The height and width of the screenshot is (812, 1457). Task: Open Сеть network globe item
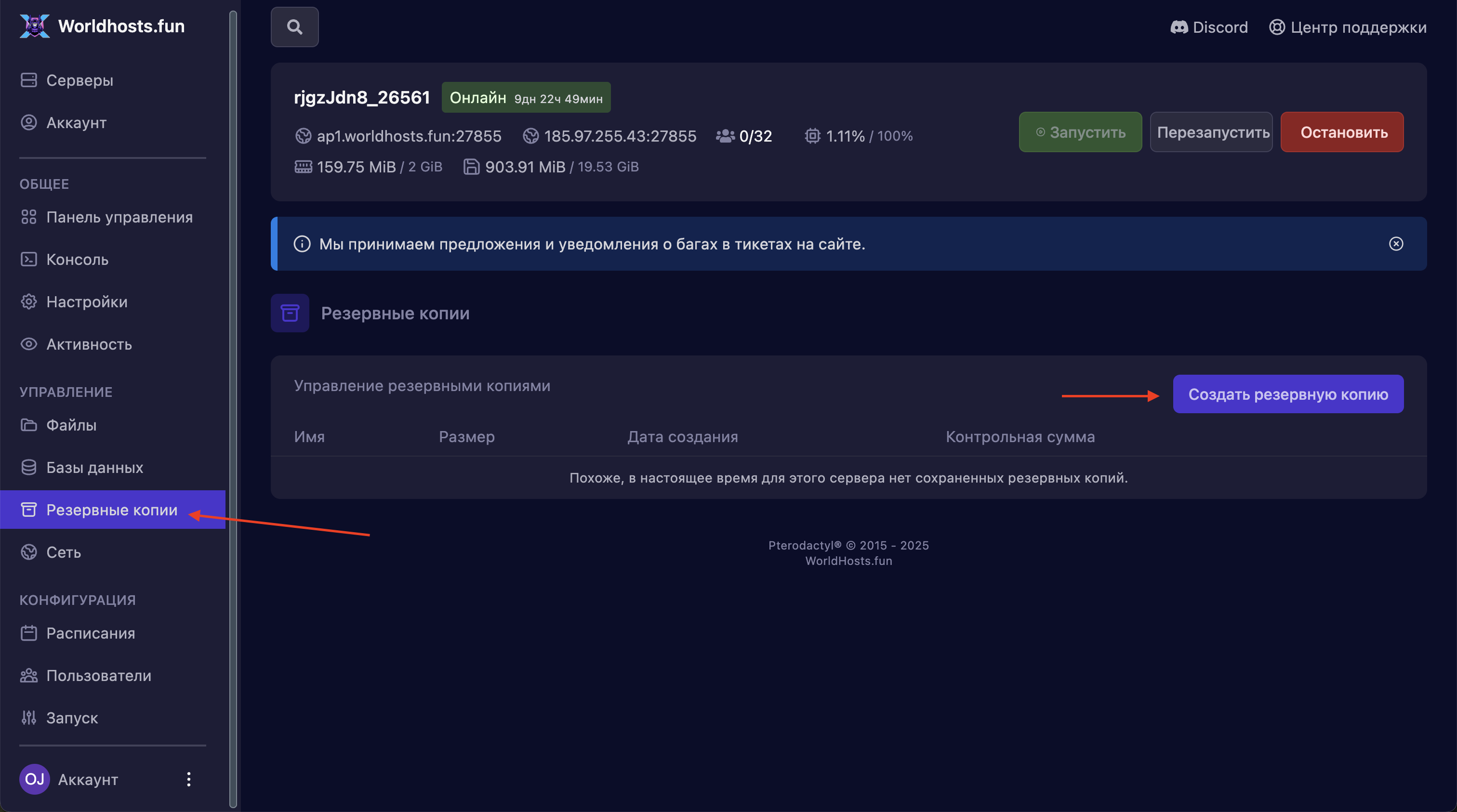coord(63,552)
